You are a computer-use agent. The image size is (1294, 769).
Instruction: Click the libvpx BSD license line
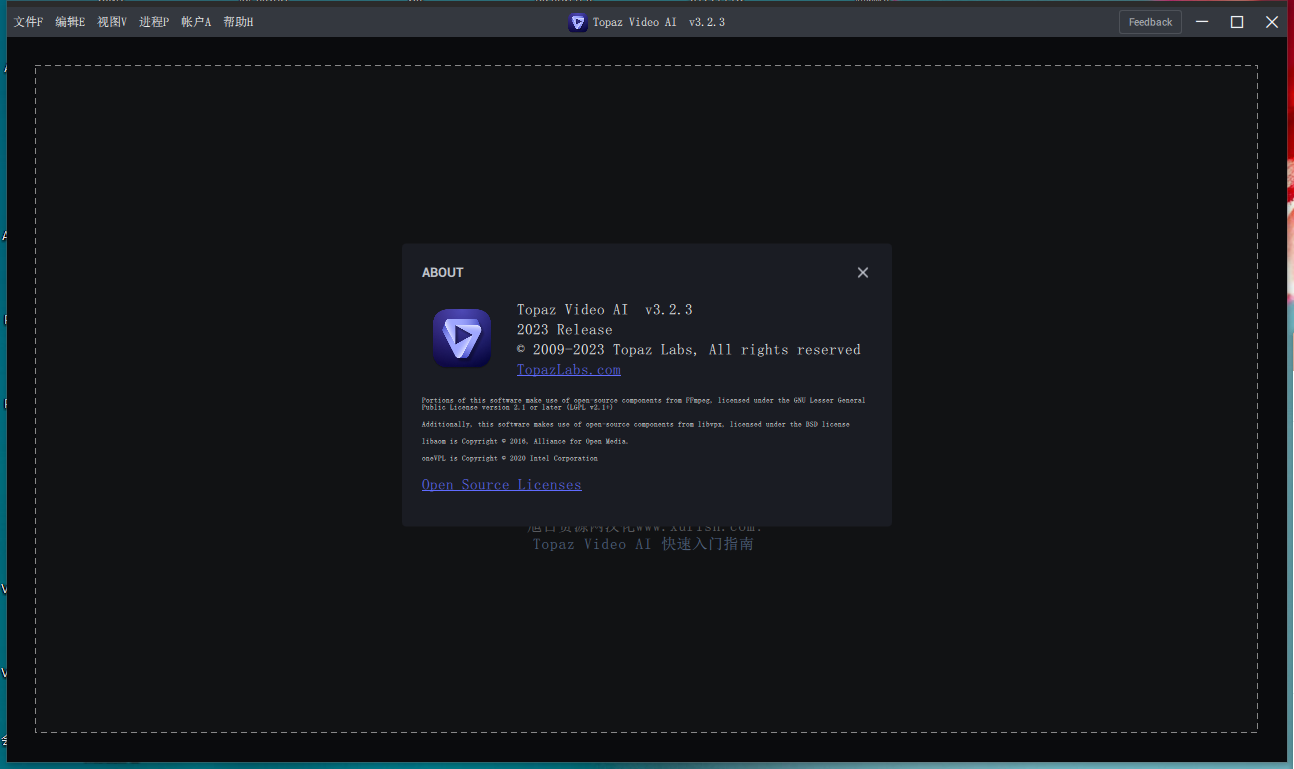pos(636,424)
